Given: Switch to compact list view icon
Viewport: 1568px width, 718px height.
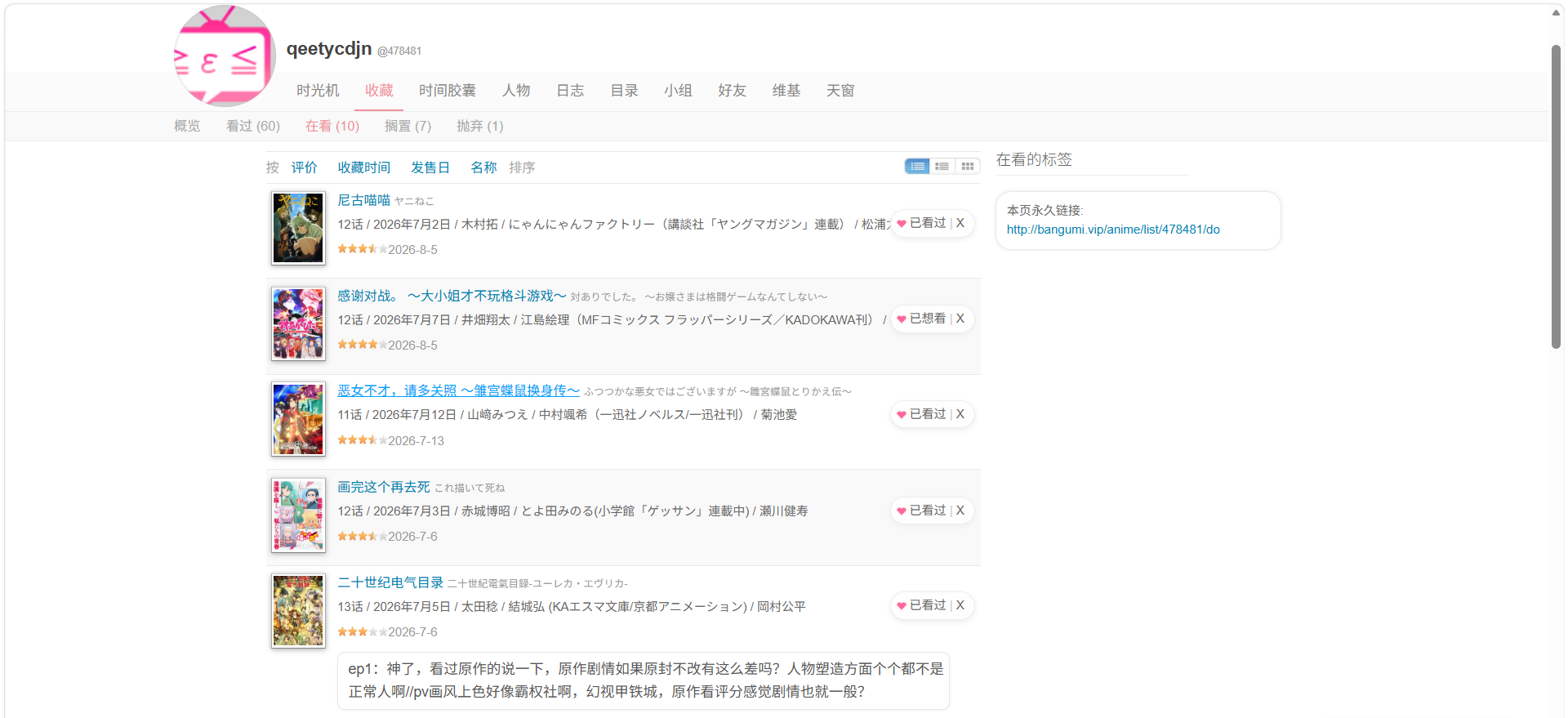Looking at the screenshot, I should click(x=942, y=167).
